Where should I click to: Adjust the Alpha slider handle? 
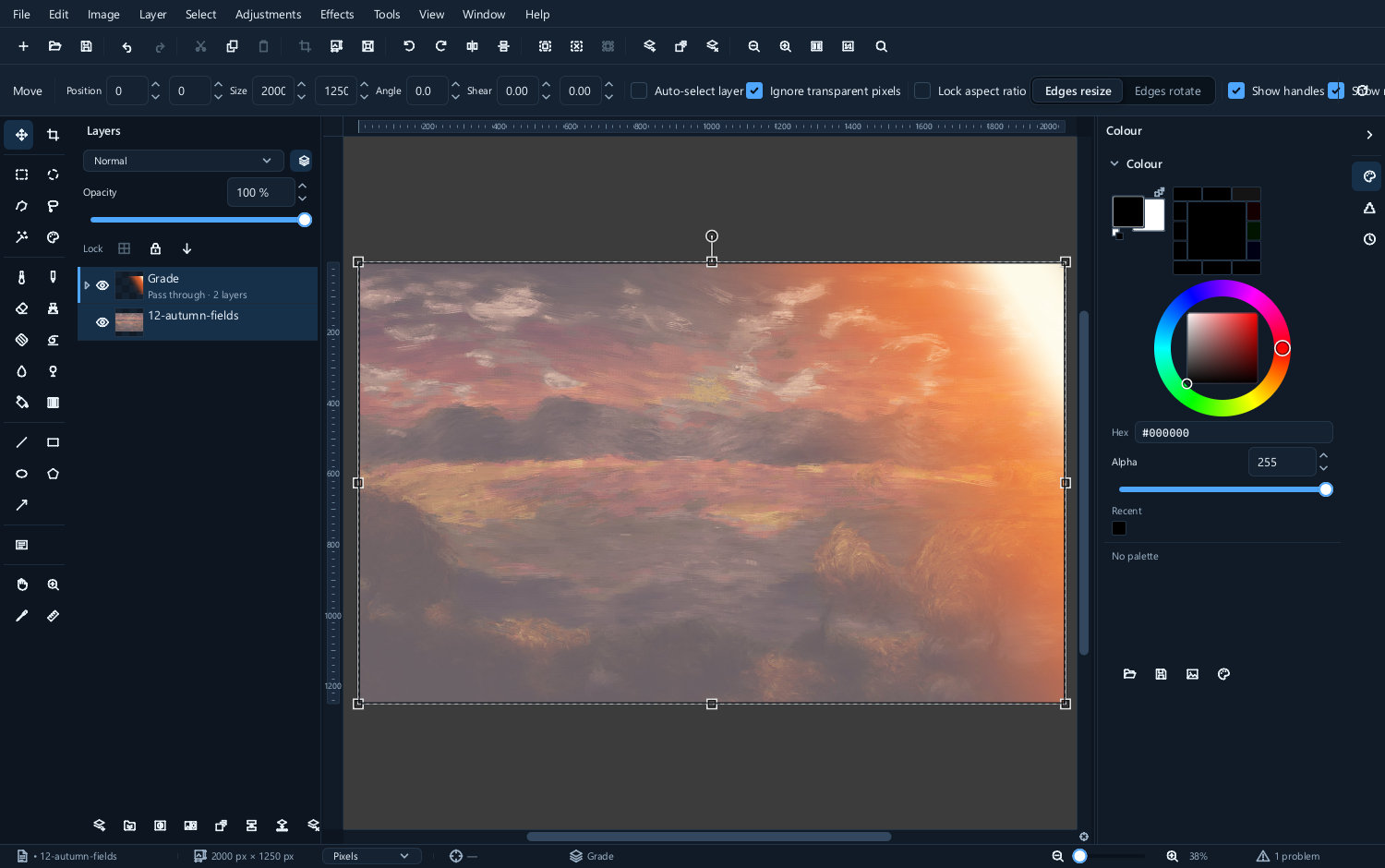(x=1326, y=489)
